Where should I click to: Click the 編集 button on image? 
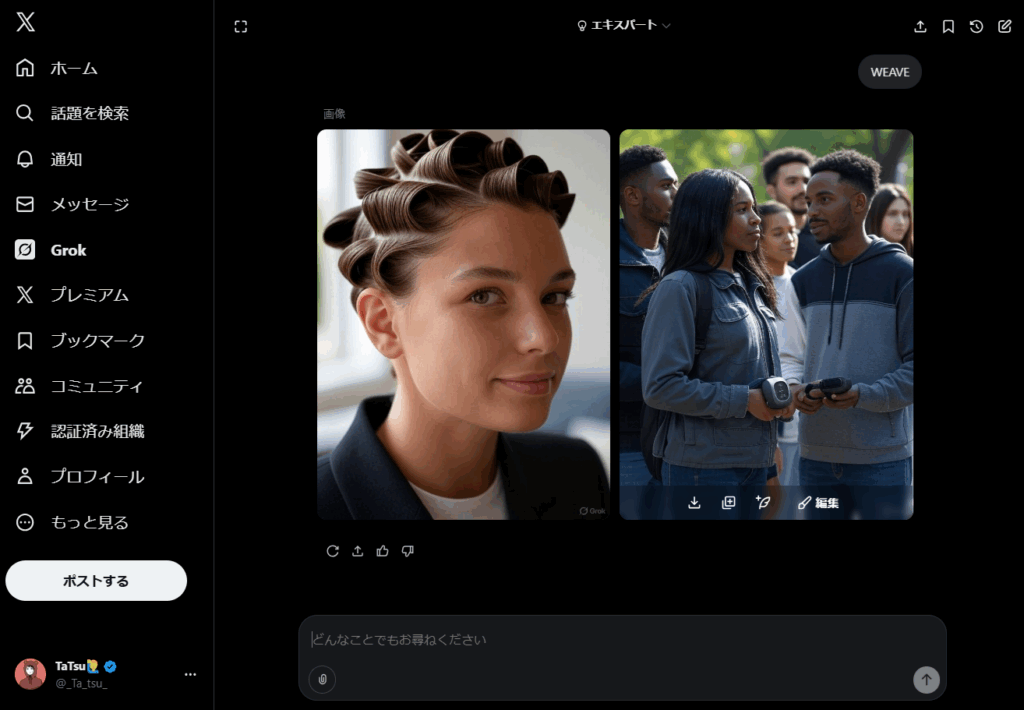tap(818, 503)
